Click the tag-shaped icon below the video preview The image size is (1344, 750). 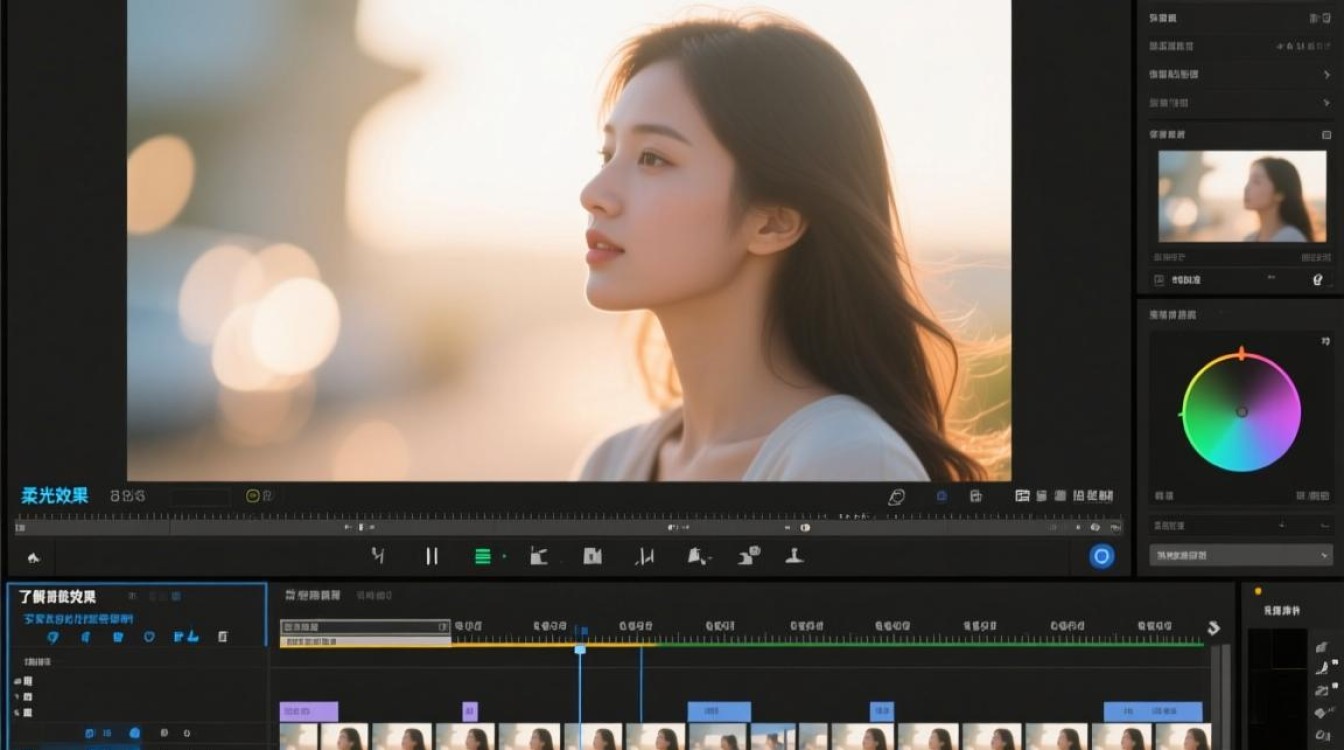[896, 496]
